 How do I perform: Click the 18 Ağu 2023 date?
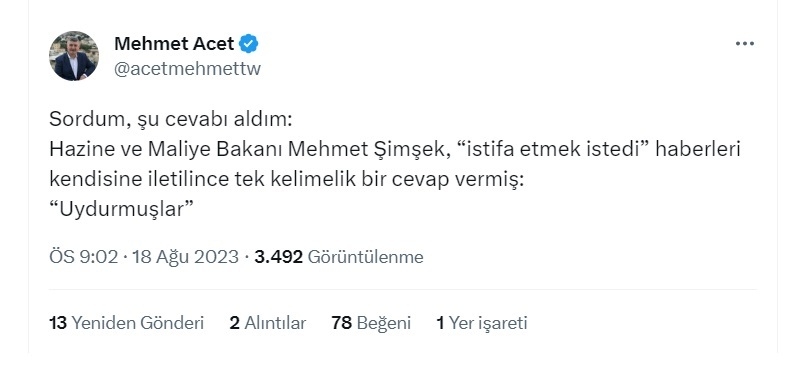click(185, 257)
